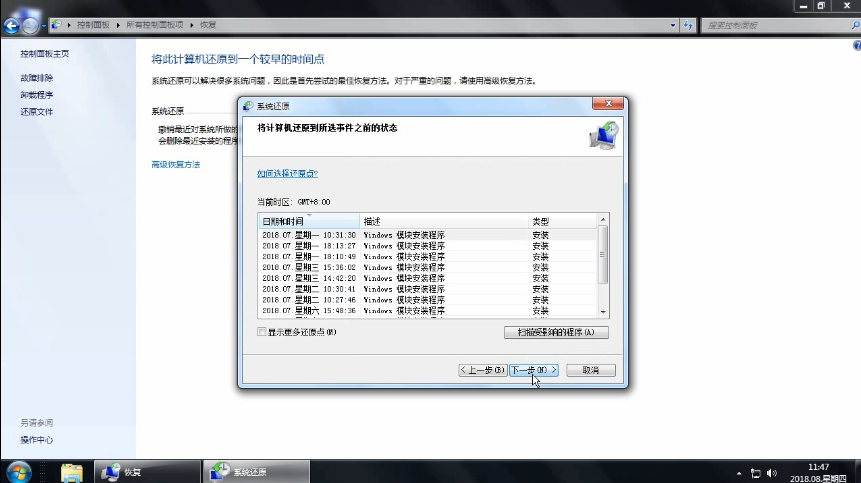This screenshot has height=483, width=861.
Task: Open Windows Explorer from taskbar
Action: [72, 473]
